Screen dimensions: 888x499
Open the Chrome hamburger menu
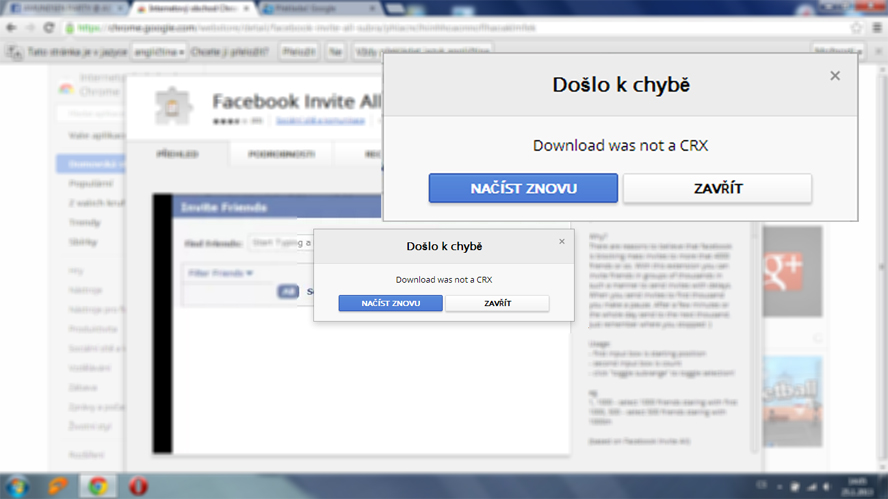click(876, 28)
